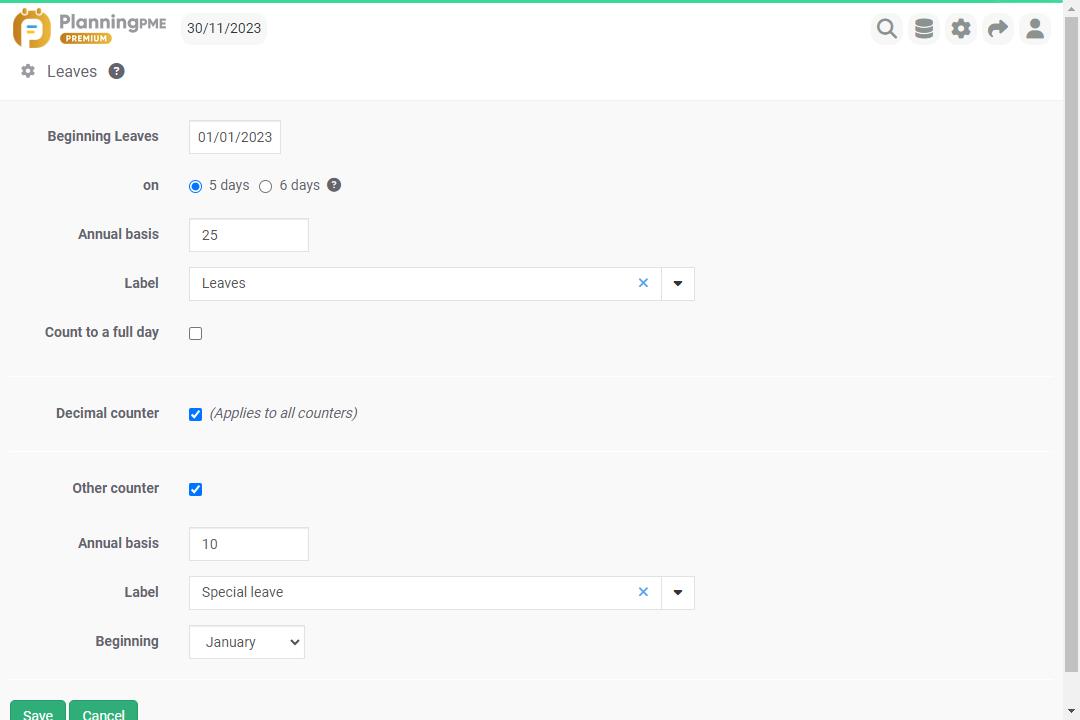Click the 30/11/2023 date button

pyautogui.click(x=224, y=28)
